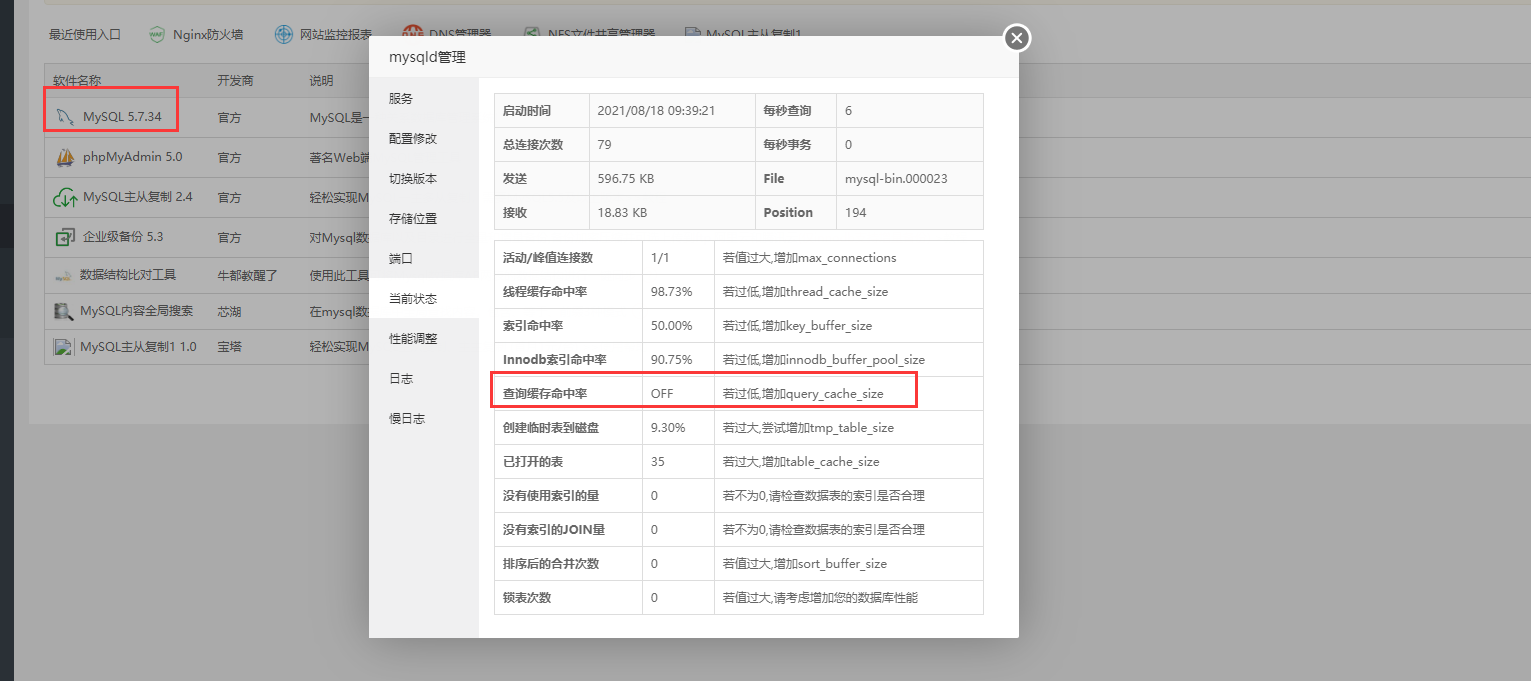Click the 网站监控报表 globe icon
1531x681 pixels.
(284, 35)
